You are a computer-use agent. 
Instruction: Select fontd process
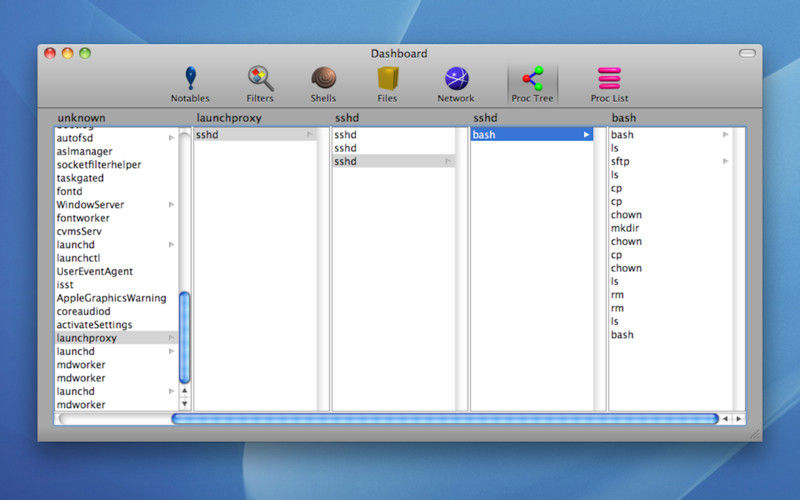pos(116,191)
